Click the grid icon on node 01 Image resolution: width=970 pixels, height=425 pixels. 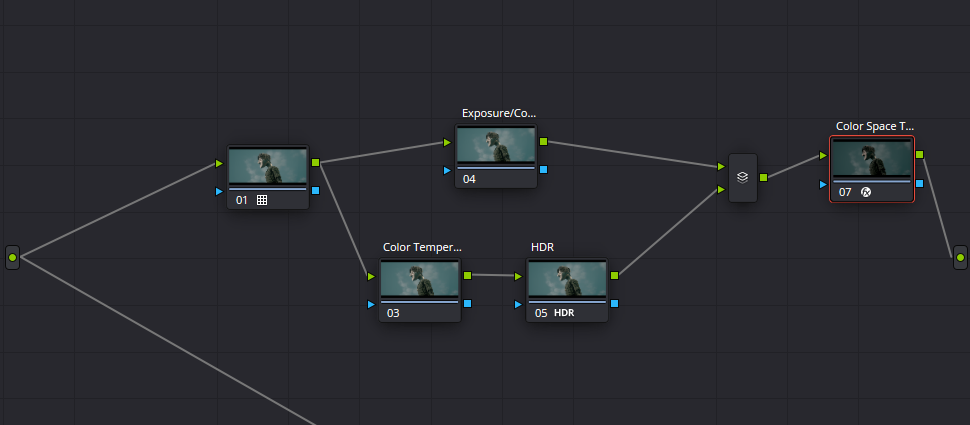point(262,200)
